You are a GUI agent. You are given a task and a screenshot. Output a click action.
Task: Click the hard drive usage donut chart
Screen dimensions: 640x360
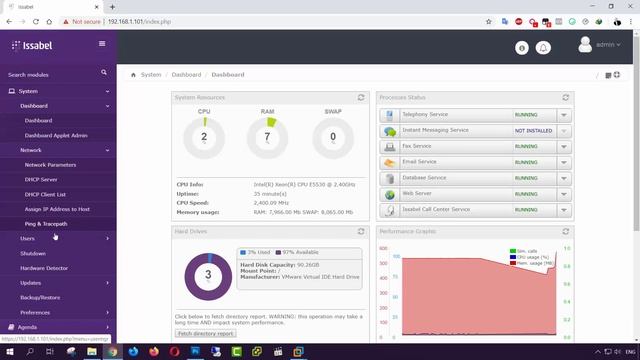tap(208, 277)
